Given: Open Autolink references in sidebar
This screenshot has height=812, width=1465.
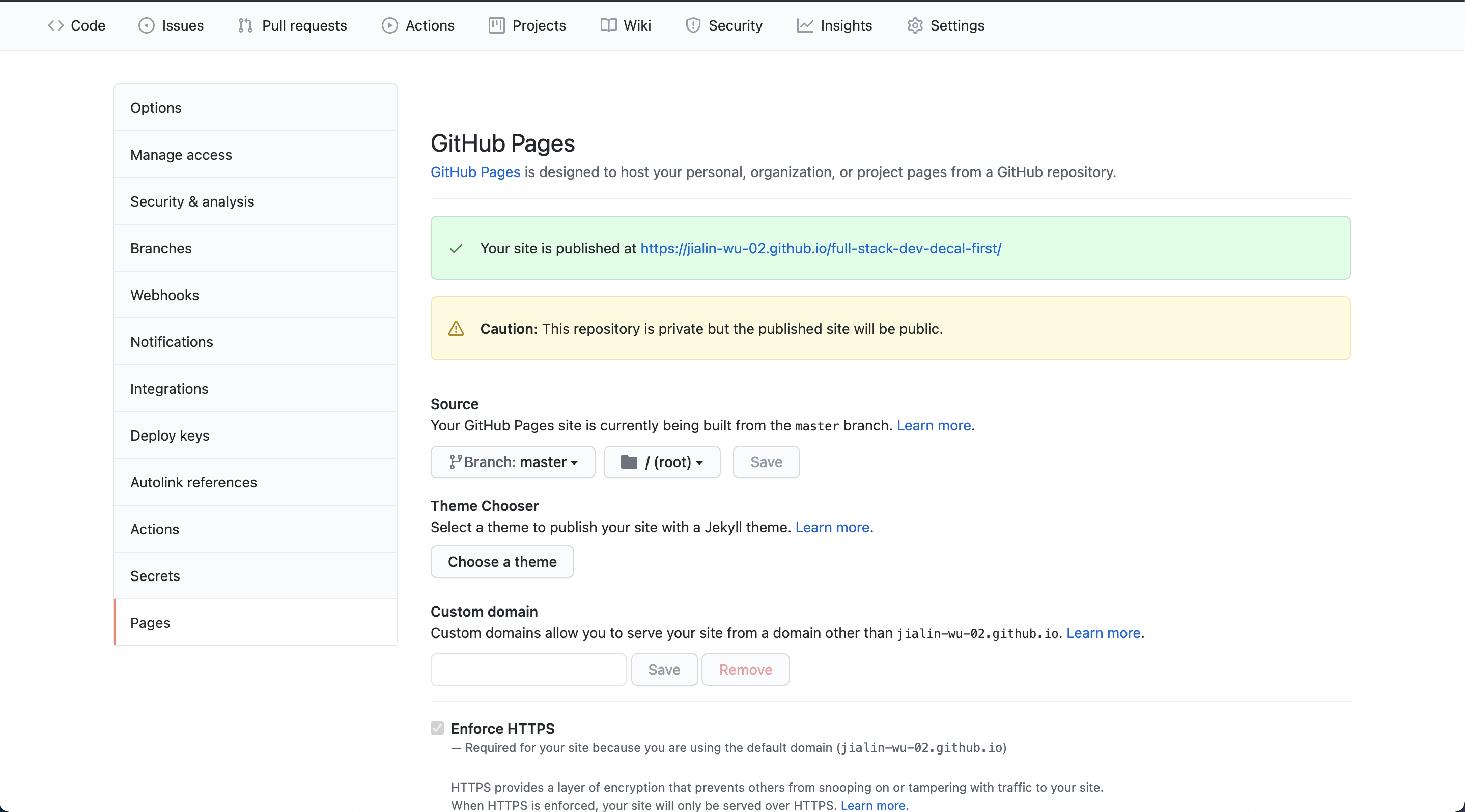Looking at the screenshot, I should pos(256,482).
